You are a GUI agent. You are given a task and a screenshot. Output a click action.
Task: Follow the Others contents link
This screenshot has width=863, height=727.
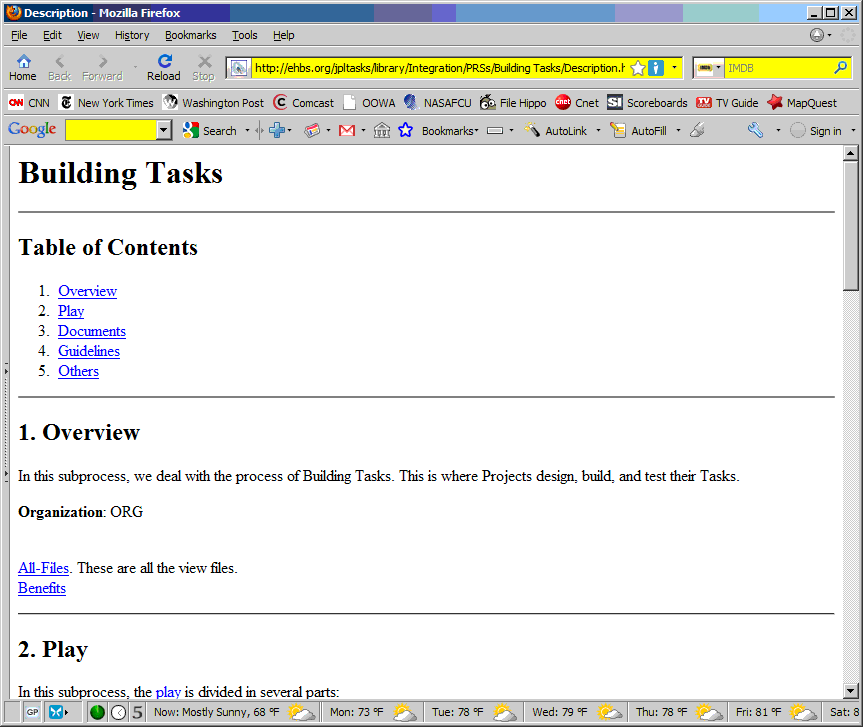coord(78,371)
